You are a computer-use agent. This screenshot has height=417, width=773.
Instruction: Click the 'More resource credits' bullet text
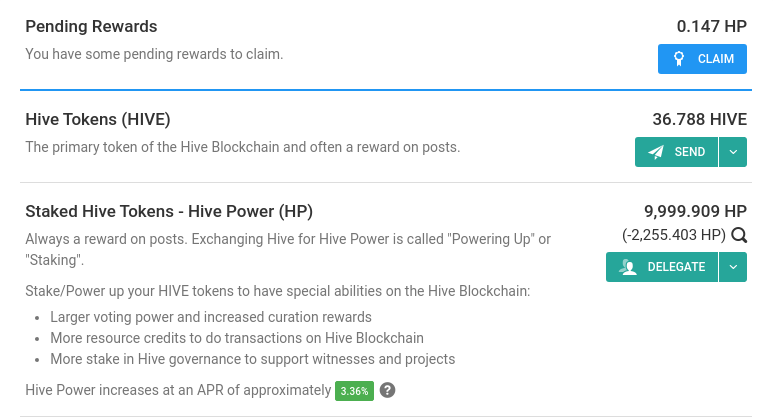(237, 338)
